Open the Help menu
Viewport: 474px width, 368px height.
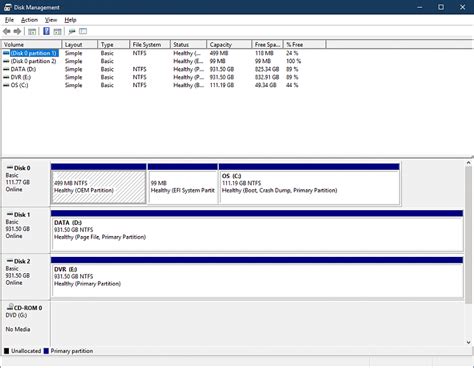70,20
